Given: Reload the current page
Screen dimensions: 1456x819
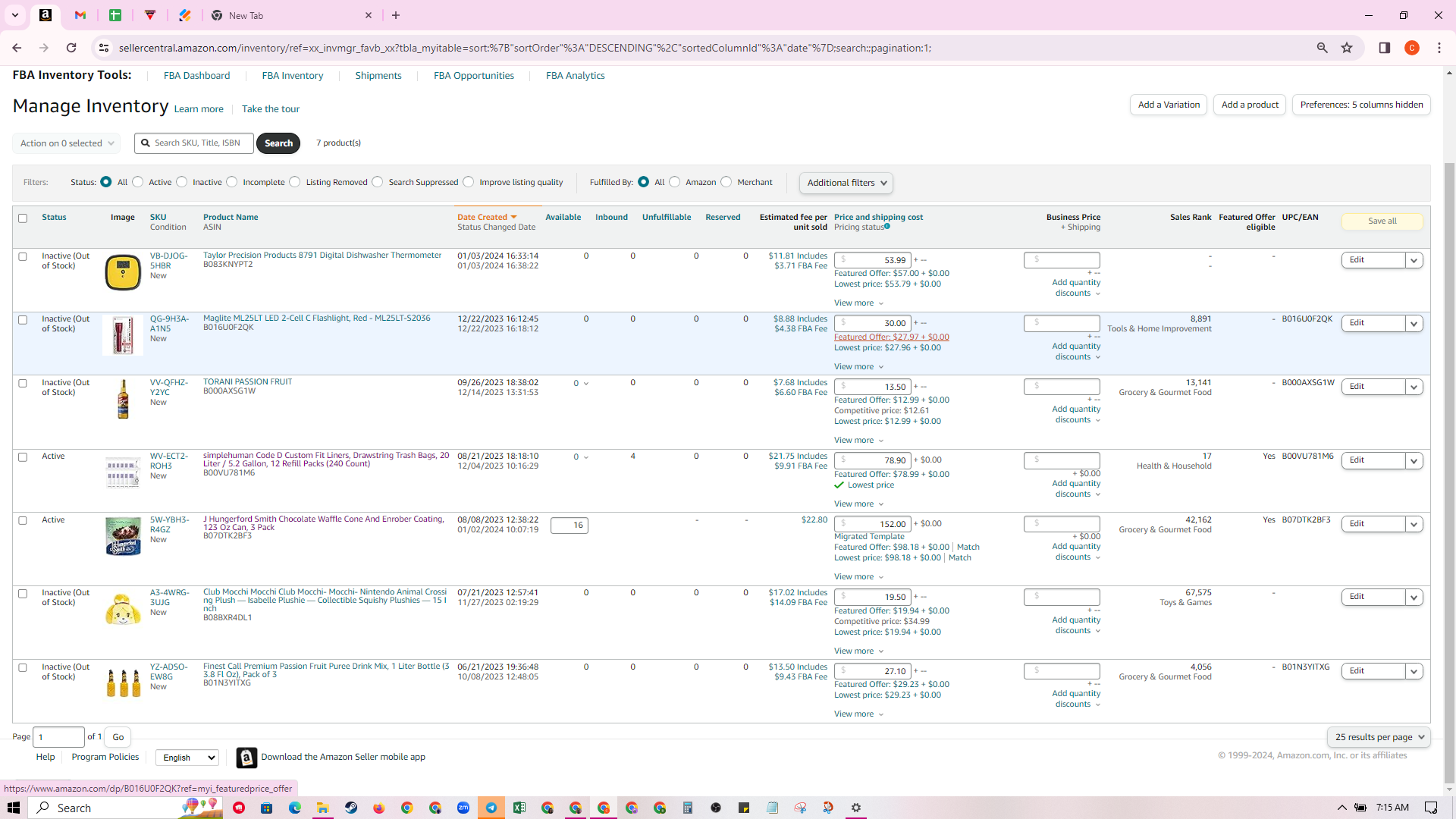Looking at the screenshot, I should point(71,48).
